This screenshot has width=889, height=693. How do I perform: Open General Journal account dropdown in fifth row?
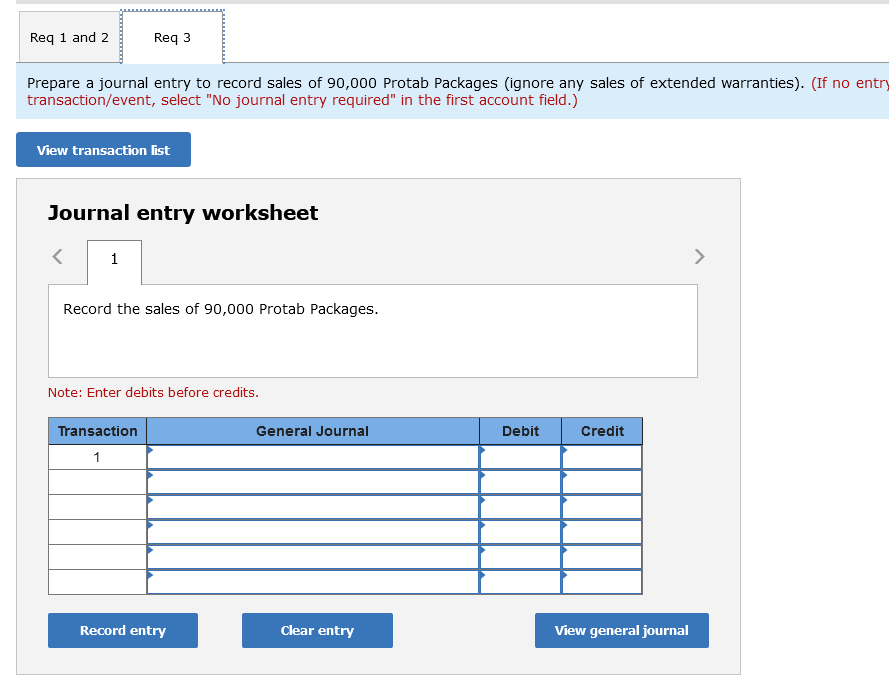313,557
